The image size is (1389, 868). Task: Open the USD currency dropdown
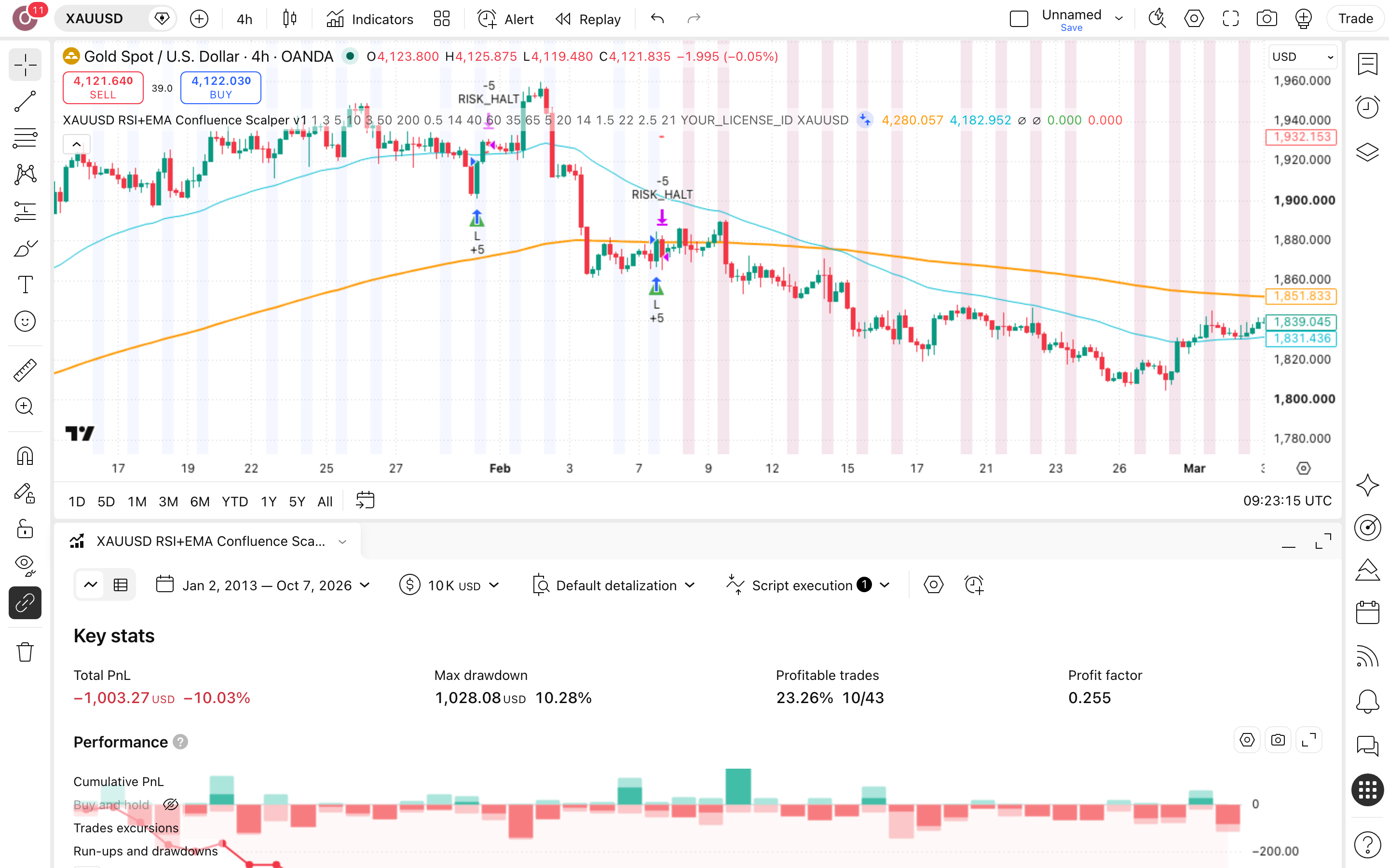point(1302,57)
